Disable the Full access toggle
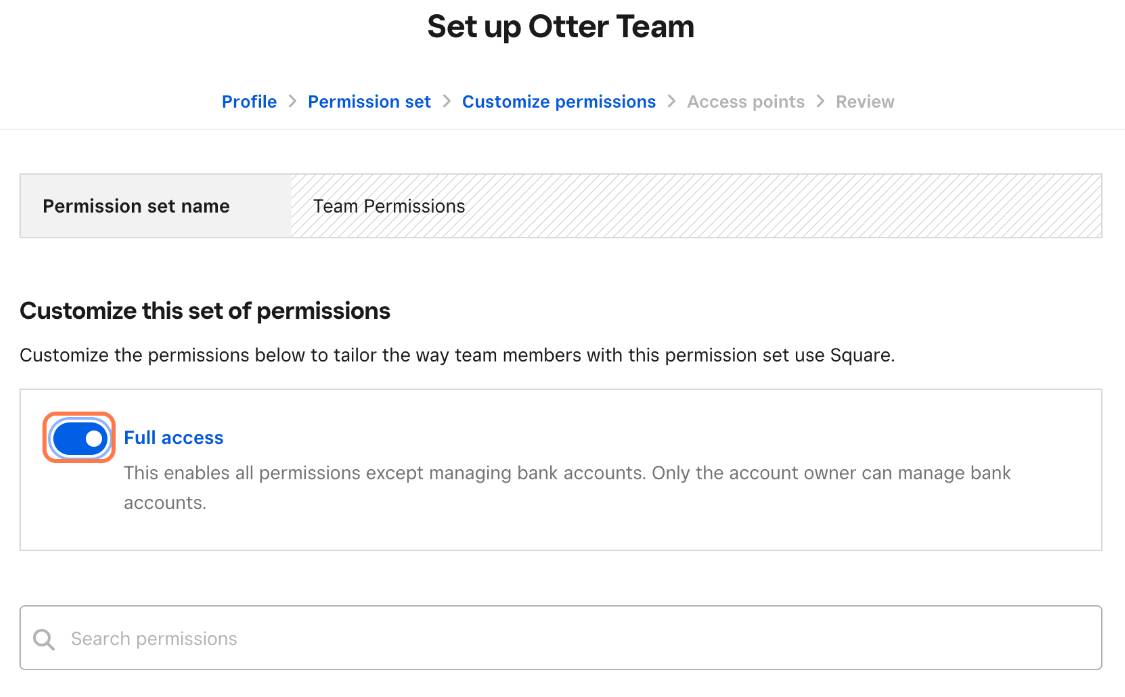The image size is (1125, 697). pos(79,438)
